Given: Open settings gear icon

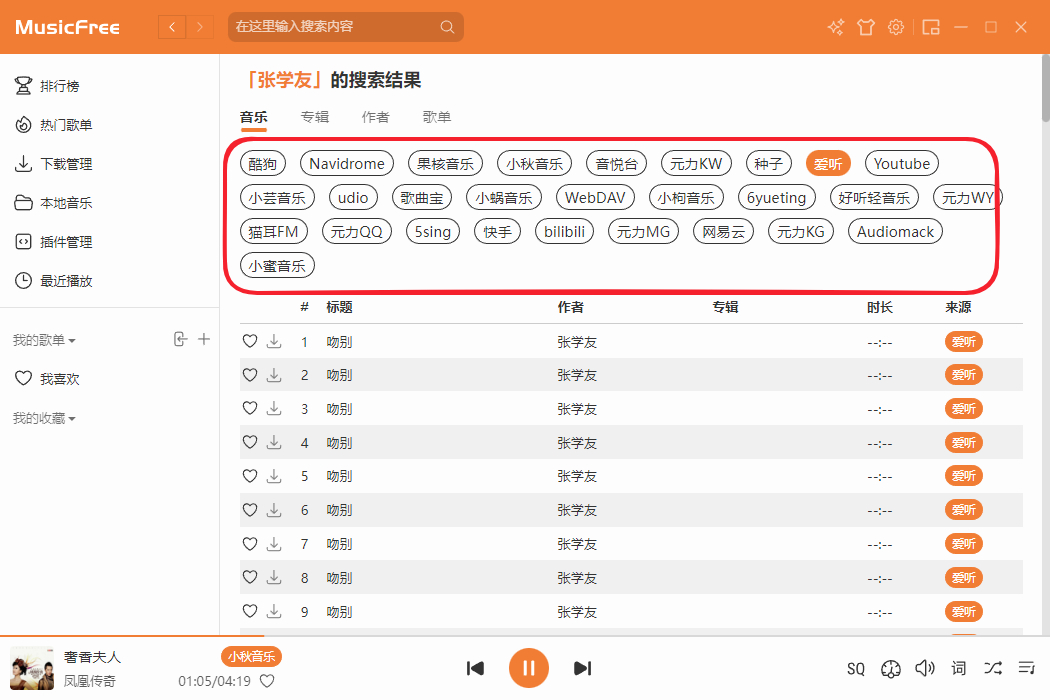Looking at the screenshot, I should [896, 27].
